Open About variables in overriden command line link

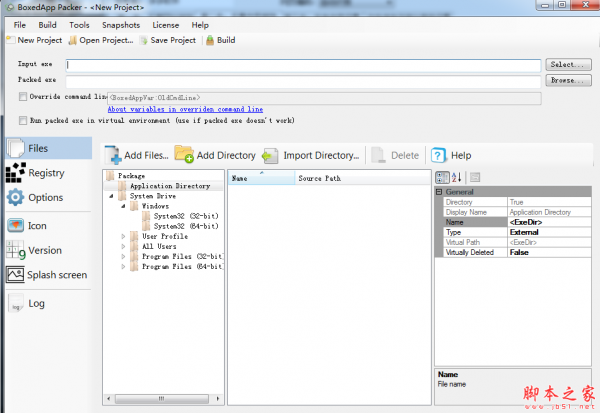(x=185, y=109)
